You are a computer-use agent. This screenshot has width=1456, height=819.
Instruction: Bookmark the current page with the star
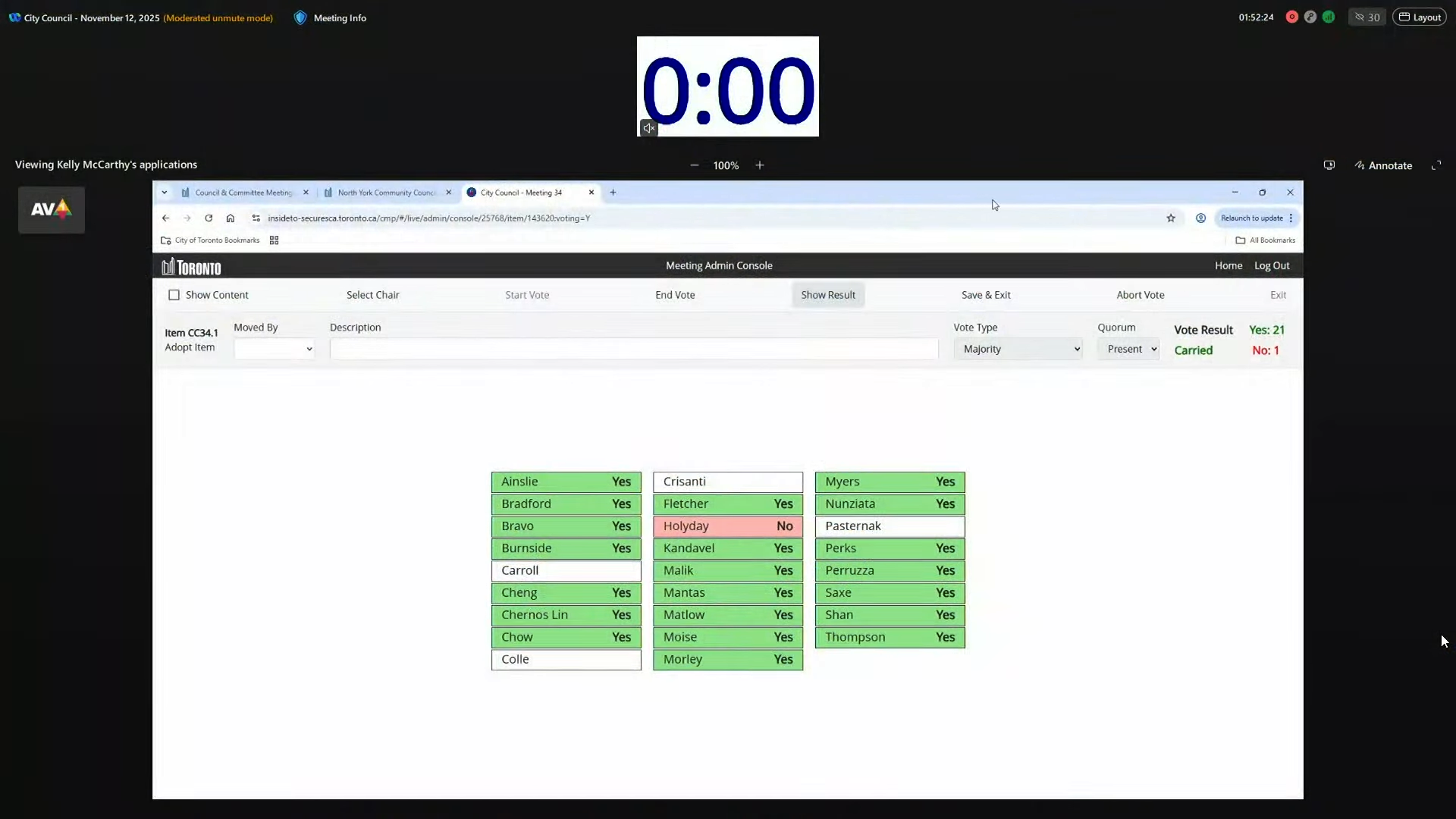[x=1171, y=218]
